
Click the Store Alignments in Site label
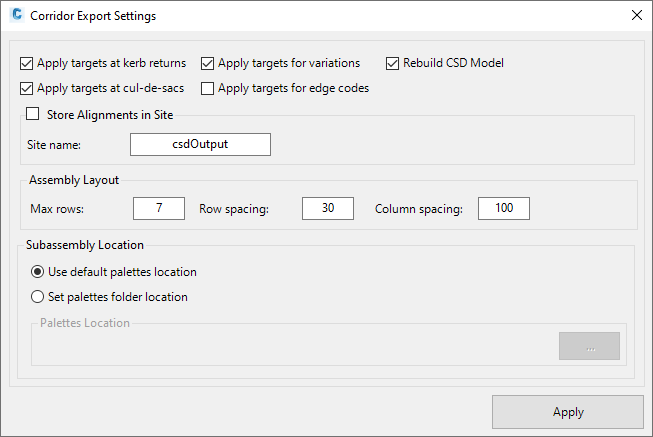(x=110, y=115)
